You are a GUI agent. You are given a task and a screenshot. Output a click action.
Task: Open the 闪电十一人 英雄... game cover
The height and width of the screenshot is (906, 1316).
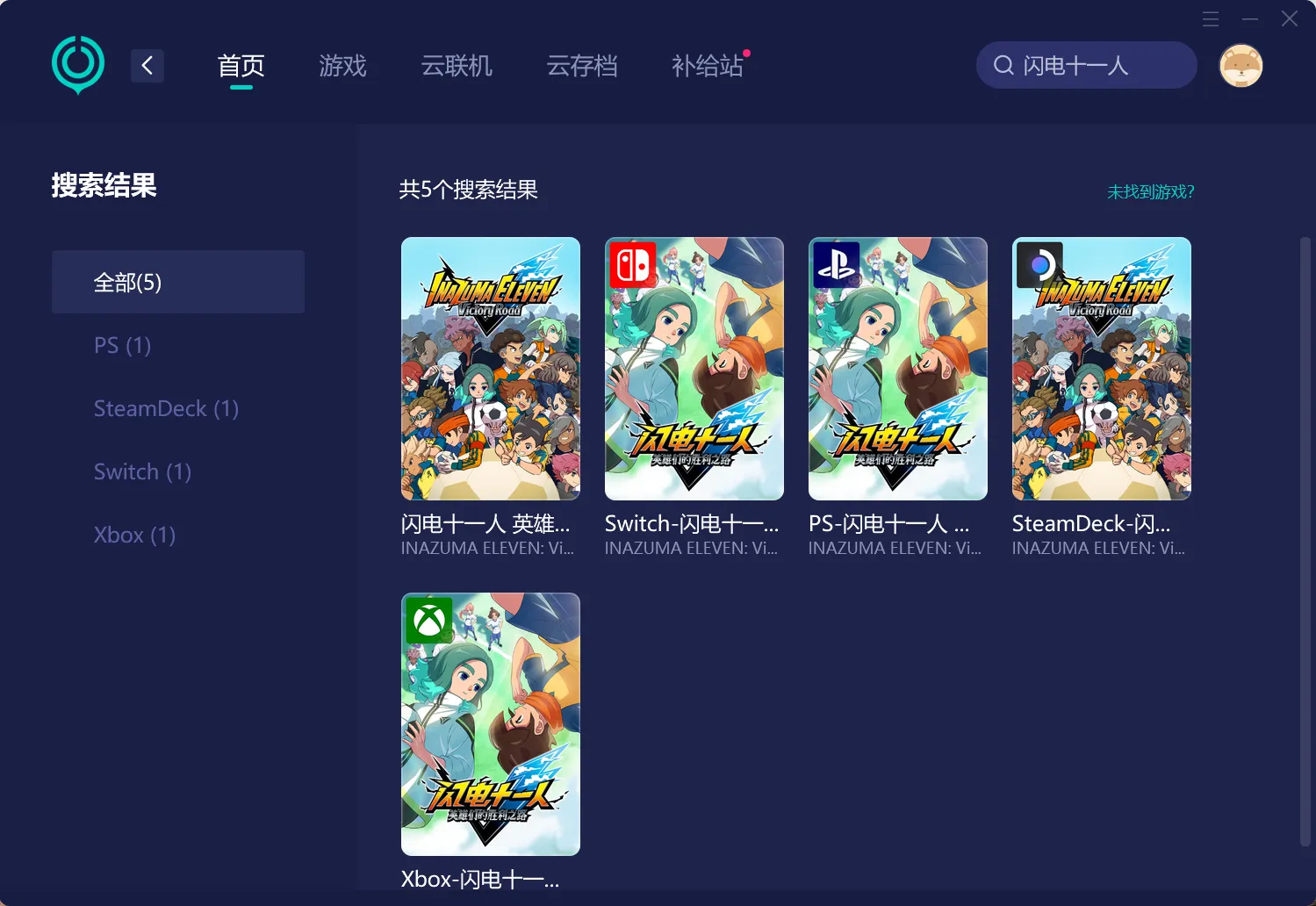(x=491, y=369)
